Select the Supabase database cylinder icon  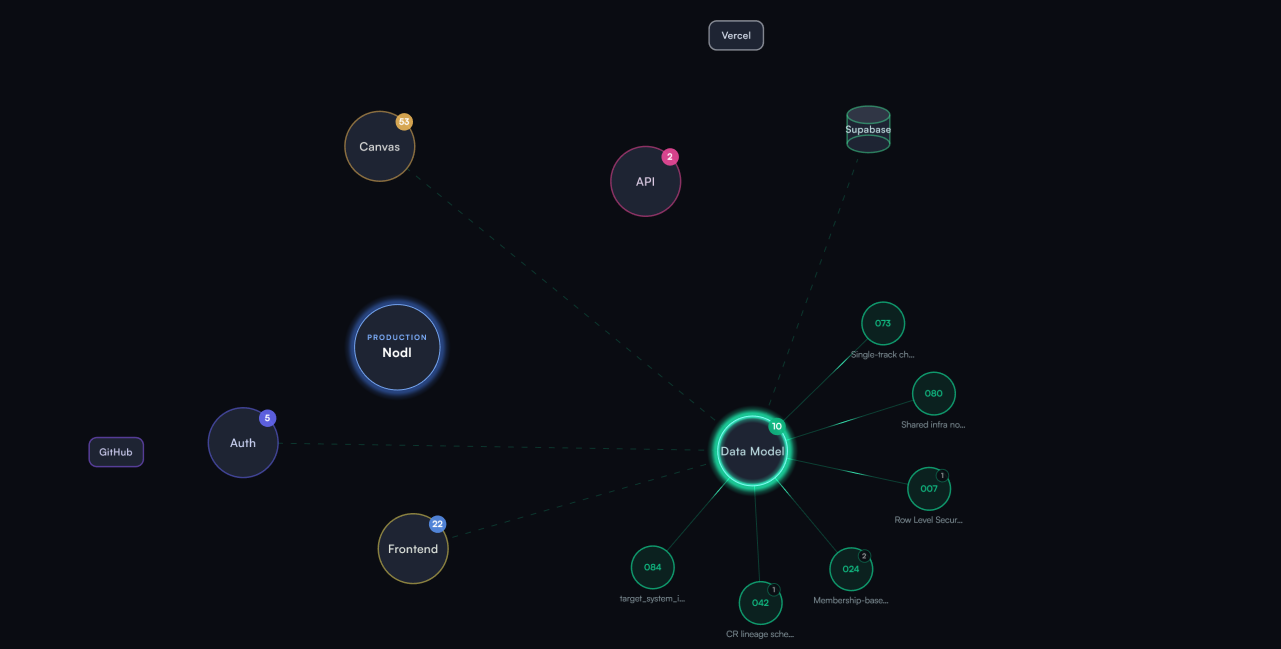coord(868,129)
